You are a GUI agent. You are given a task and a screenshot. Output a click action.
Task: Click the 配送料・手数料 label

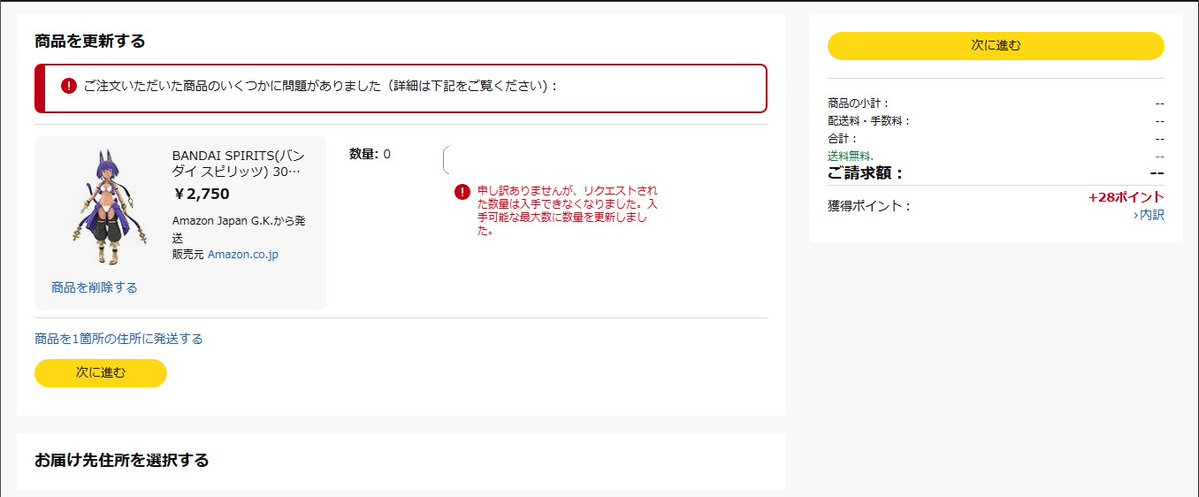pos(869,121)
